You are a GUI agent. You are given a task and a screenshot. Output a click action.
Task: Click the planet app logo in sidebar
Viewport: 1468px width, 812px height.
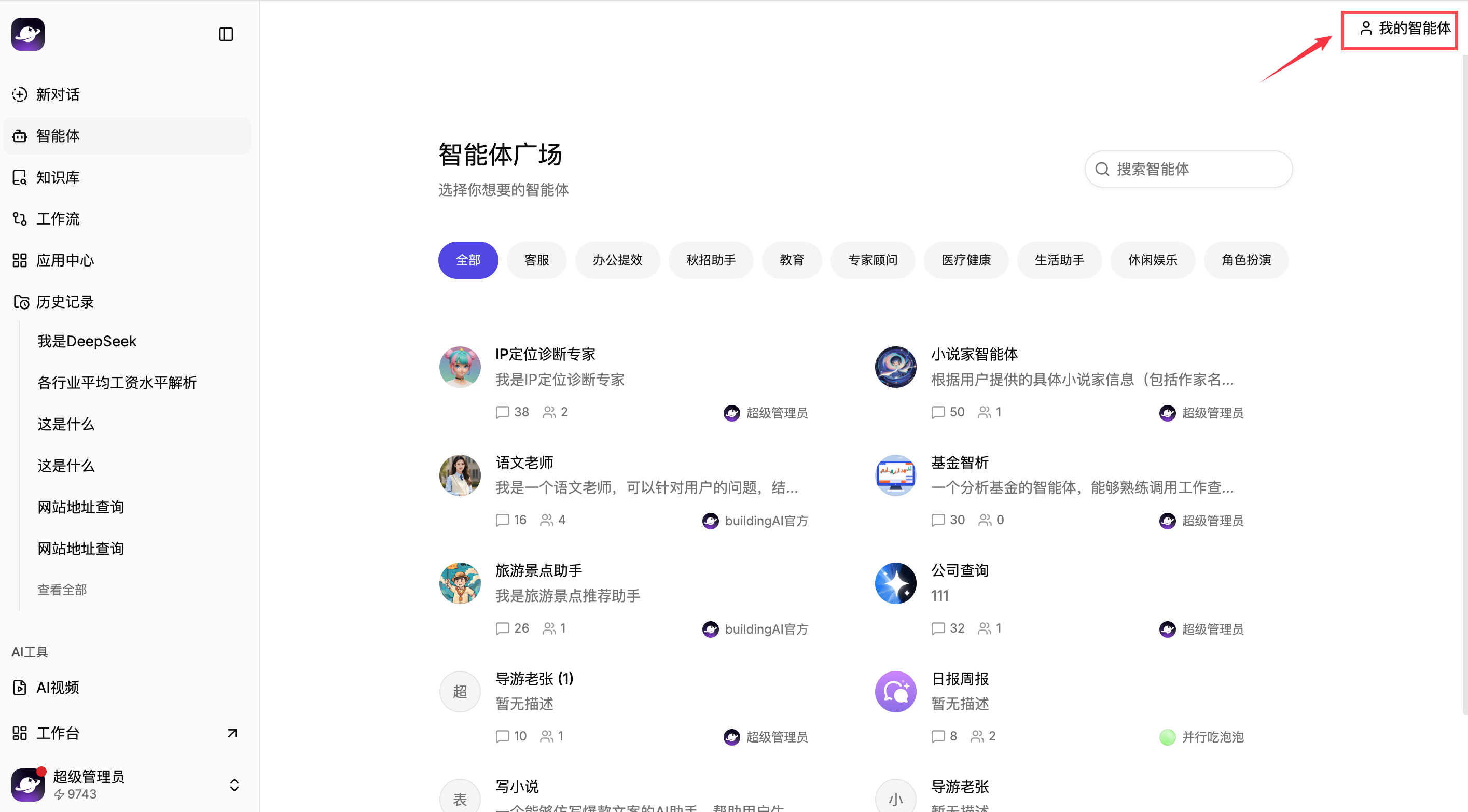(x=28, y=34)
